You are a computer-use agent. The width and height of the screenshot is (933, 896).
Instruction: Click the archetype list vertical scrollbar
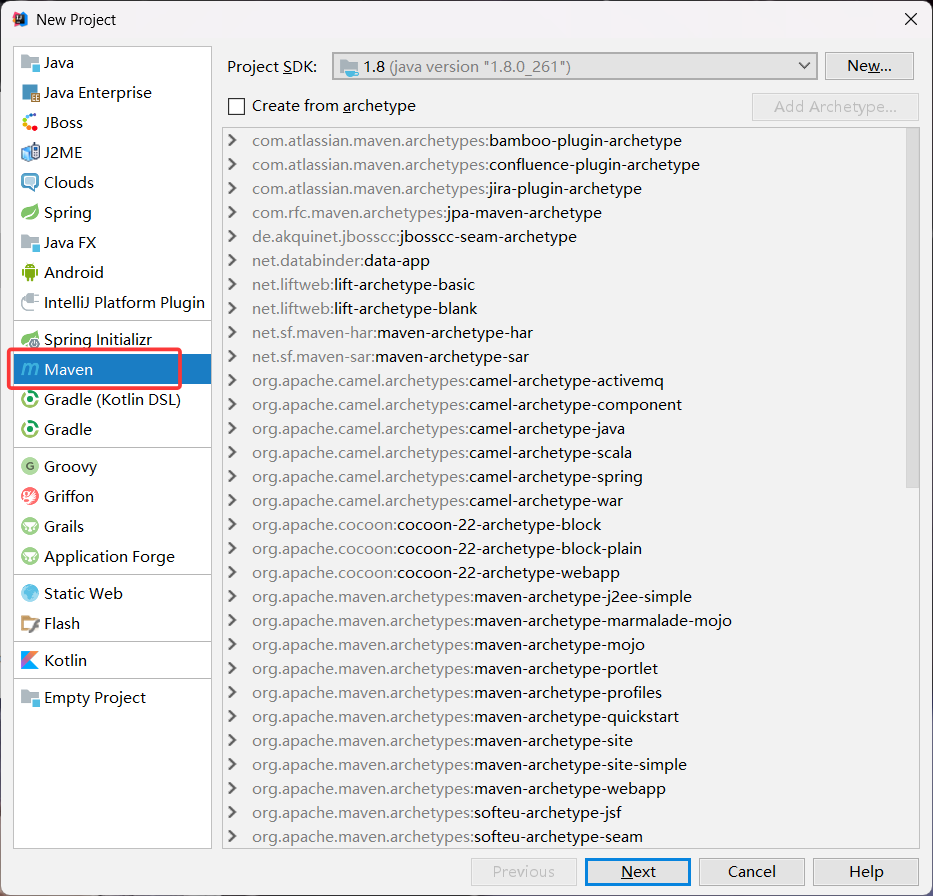[912, 309]
